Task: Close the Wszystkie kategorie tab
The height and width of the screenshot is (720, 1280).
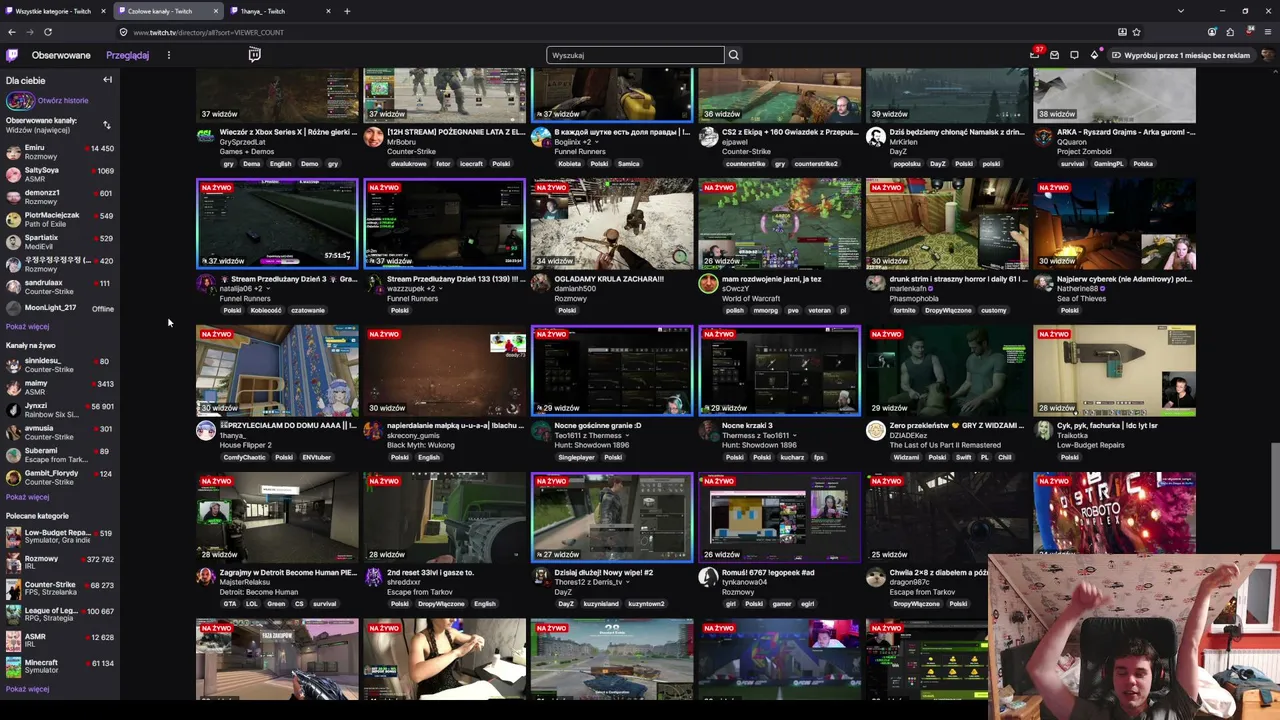Action: (103, 11)
